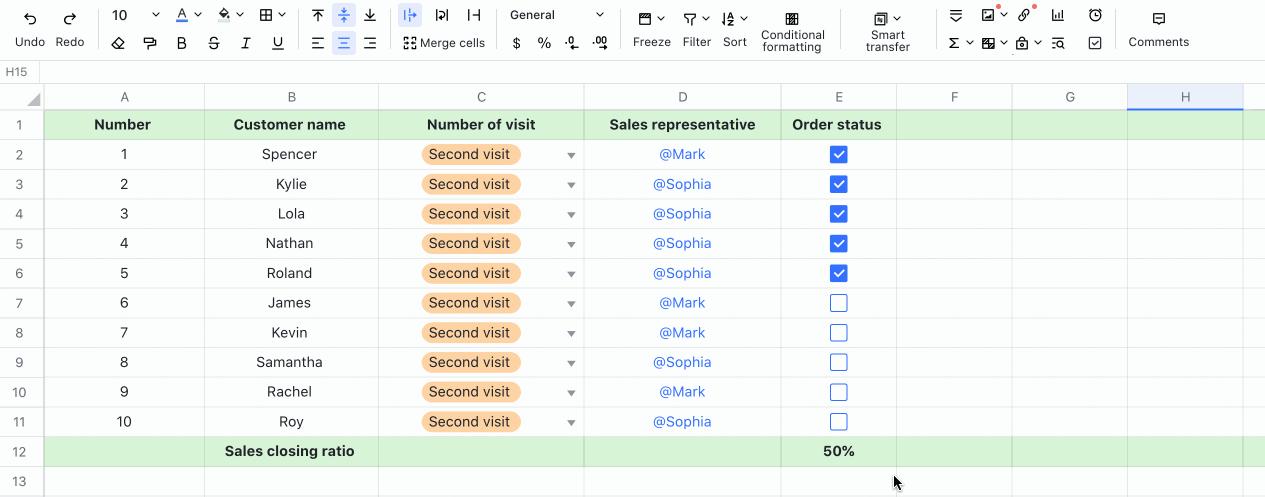The height and width of the screenshot is (497, 1265).
Task: Open the font size dropdown
Action: click(155, 15)
